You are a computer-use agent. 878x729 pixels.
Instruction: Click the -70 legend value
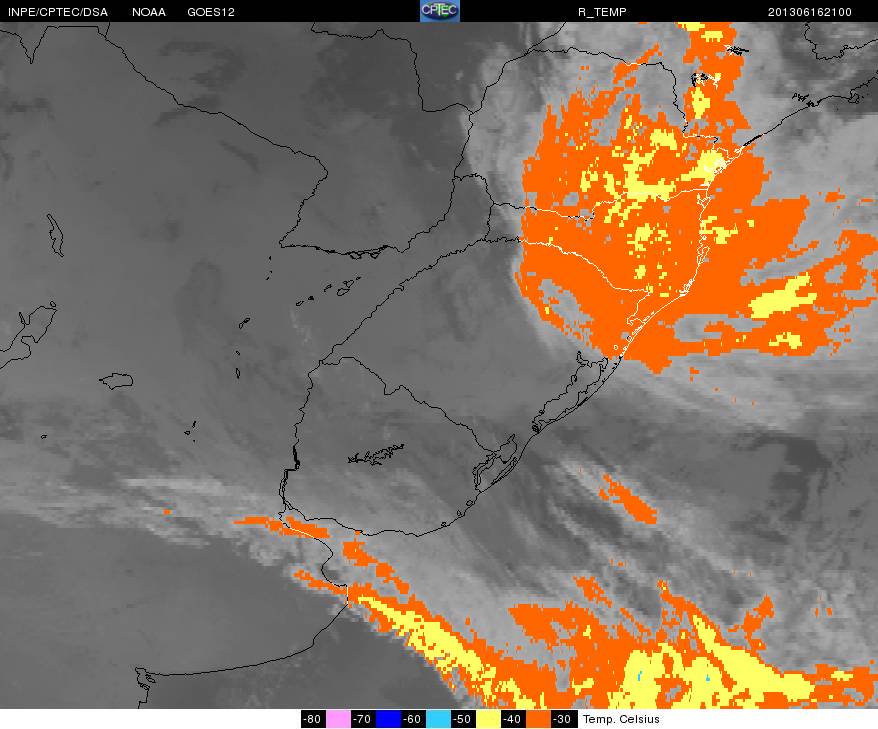[x=363, y=719]
